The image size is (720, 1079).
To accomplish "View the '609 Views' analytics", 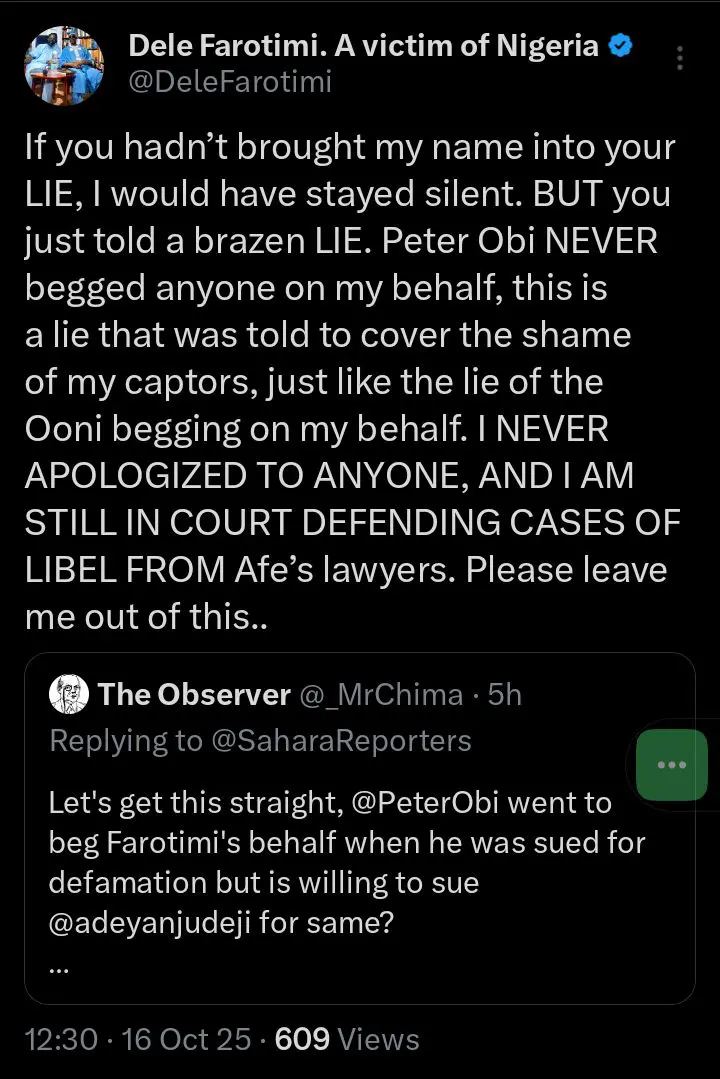I will [346, 1039].
